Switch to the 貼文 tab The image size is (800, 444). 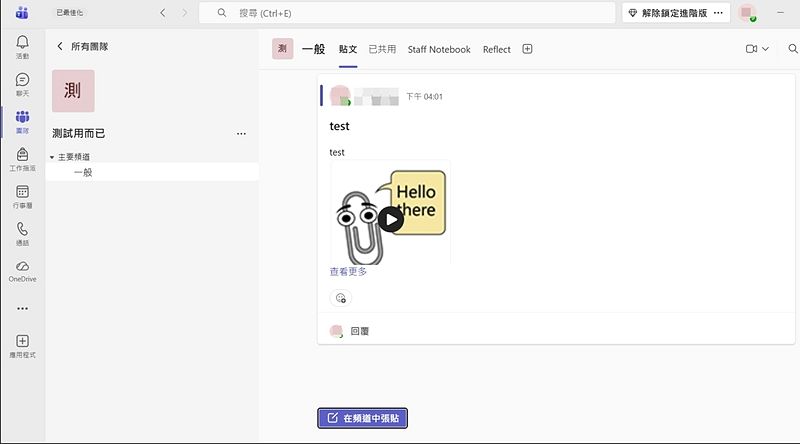click(x=348, y=50)
